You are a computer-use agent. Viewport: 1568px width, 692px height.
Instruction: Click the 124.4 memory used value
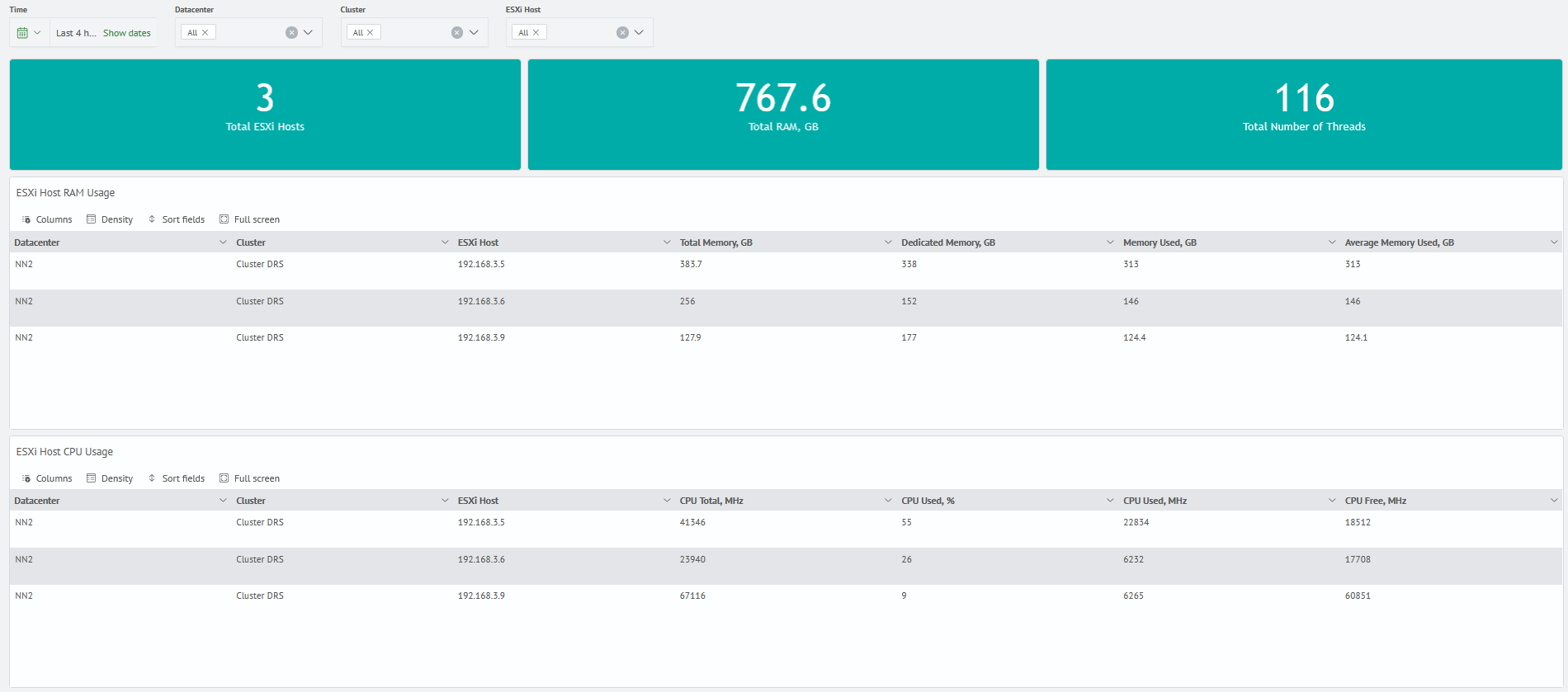click(1134, 338)
